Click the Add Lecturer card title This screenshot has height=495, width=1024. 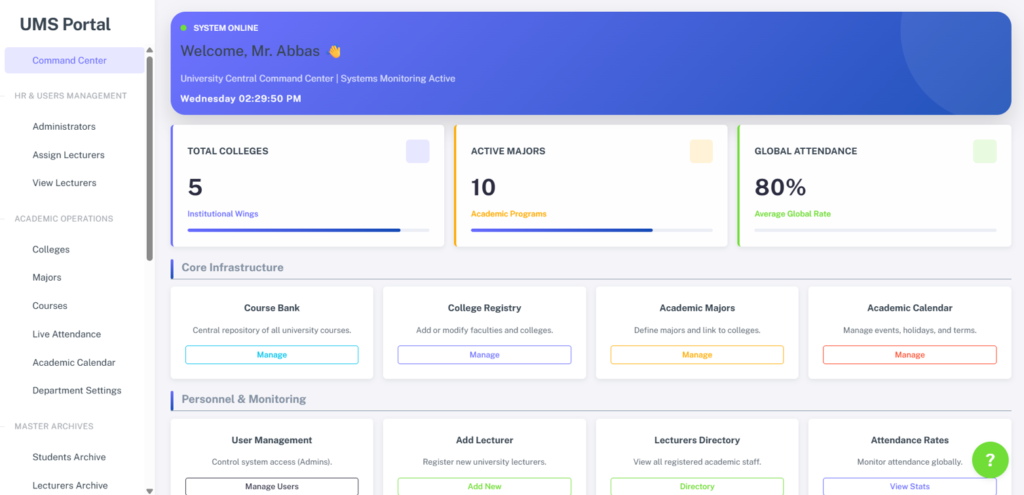coord(485,440)
